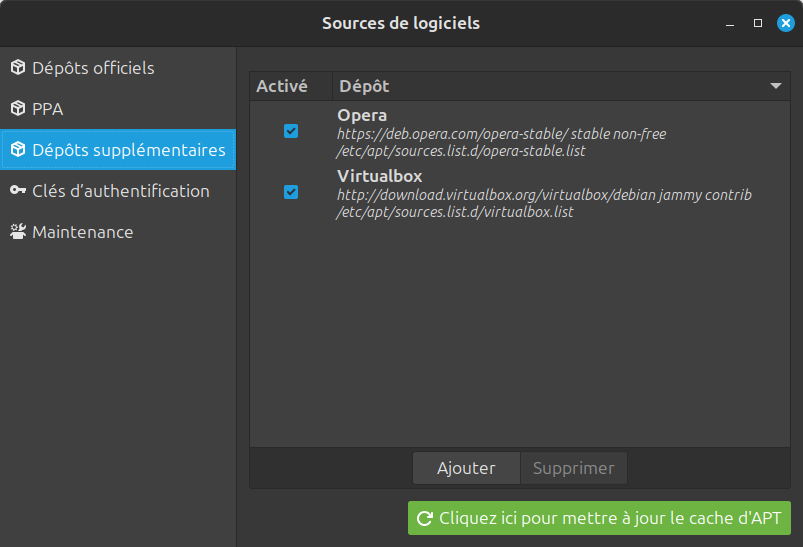Viewport: 803px width, 547px height.
Task: Close the Sources de logiciels window
Action: coord(786,23)
